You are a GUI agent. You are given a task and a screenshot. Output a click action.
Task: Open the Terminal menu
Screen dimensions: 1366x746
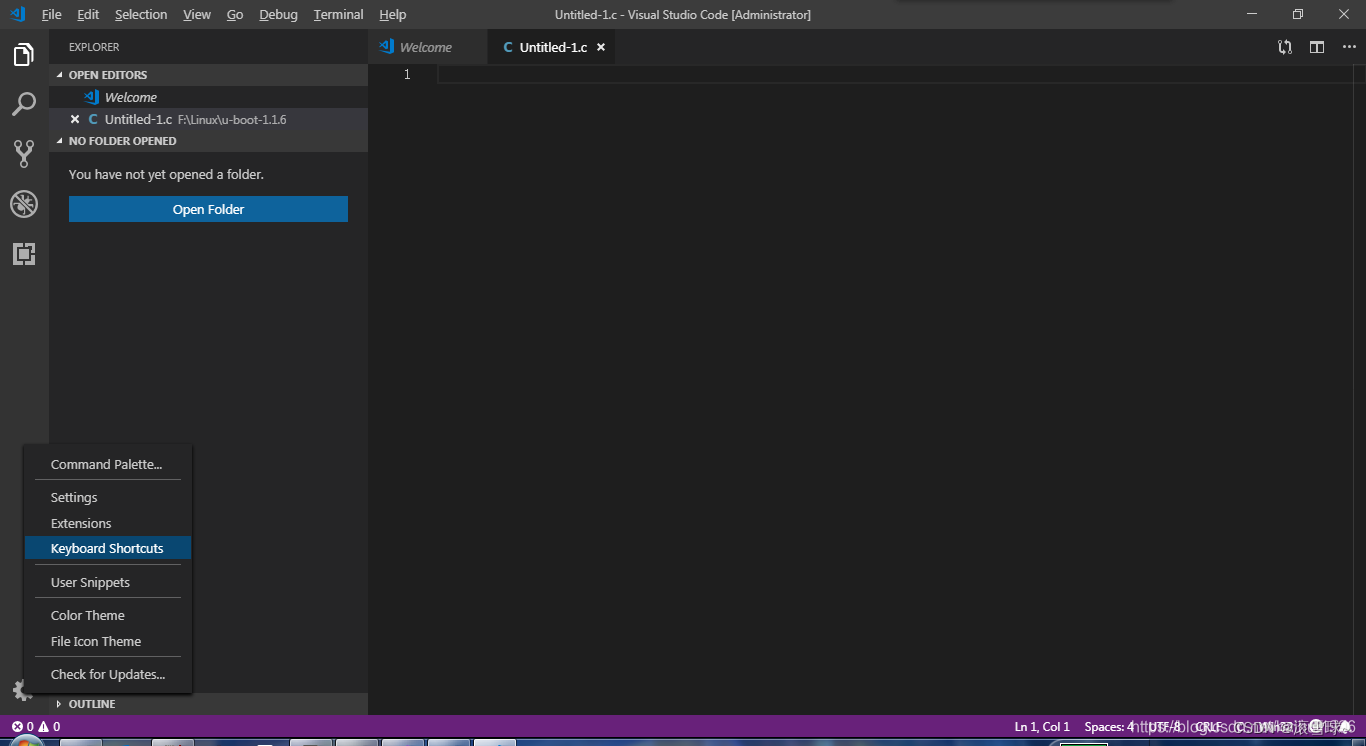pos(338,14)
